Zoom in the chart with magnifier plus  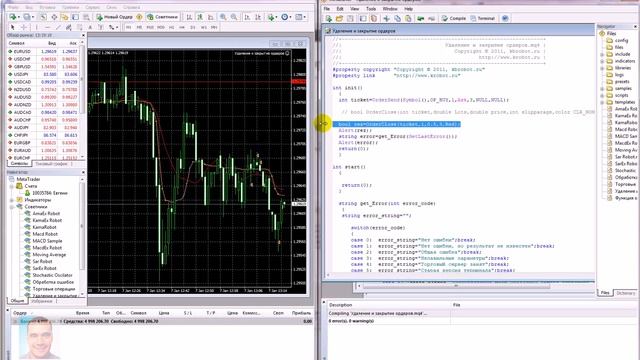tap(223, 17)
